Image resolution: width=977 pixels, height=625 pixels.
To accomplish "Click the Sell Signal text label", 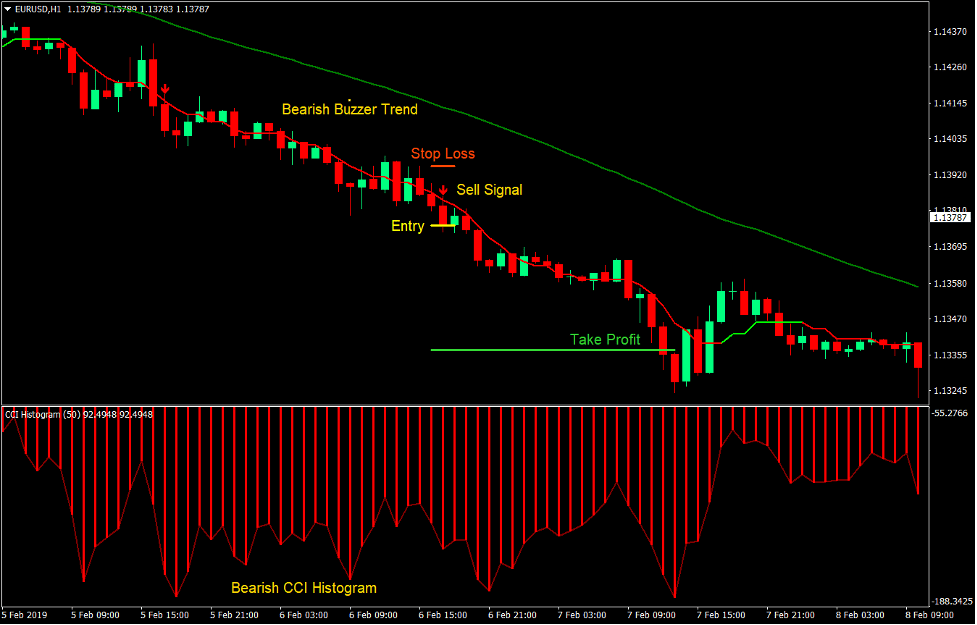I will pyautogui.click(x=489, y=190).
